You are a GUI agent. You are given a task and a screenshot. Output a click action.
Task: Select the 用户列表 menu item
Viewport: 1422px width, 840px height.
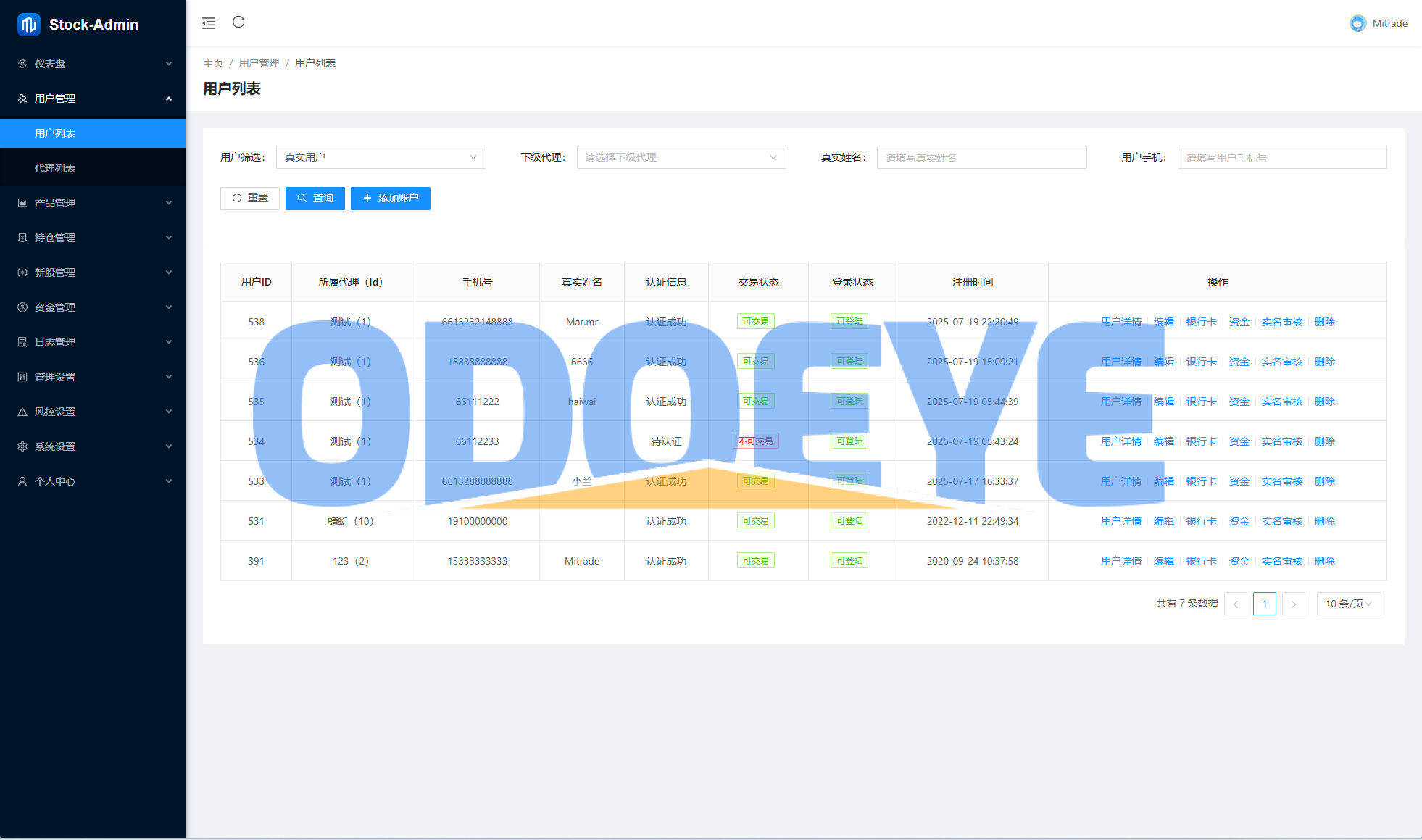(55, 133)
